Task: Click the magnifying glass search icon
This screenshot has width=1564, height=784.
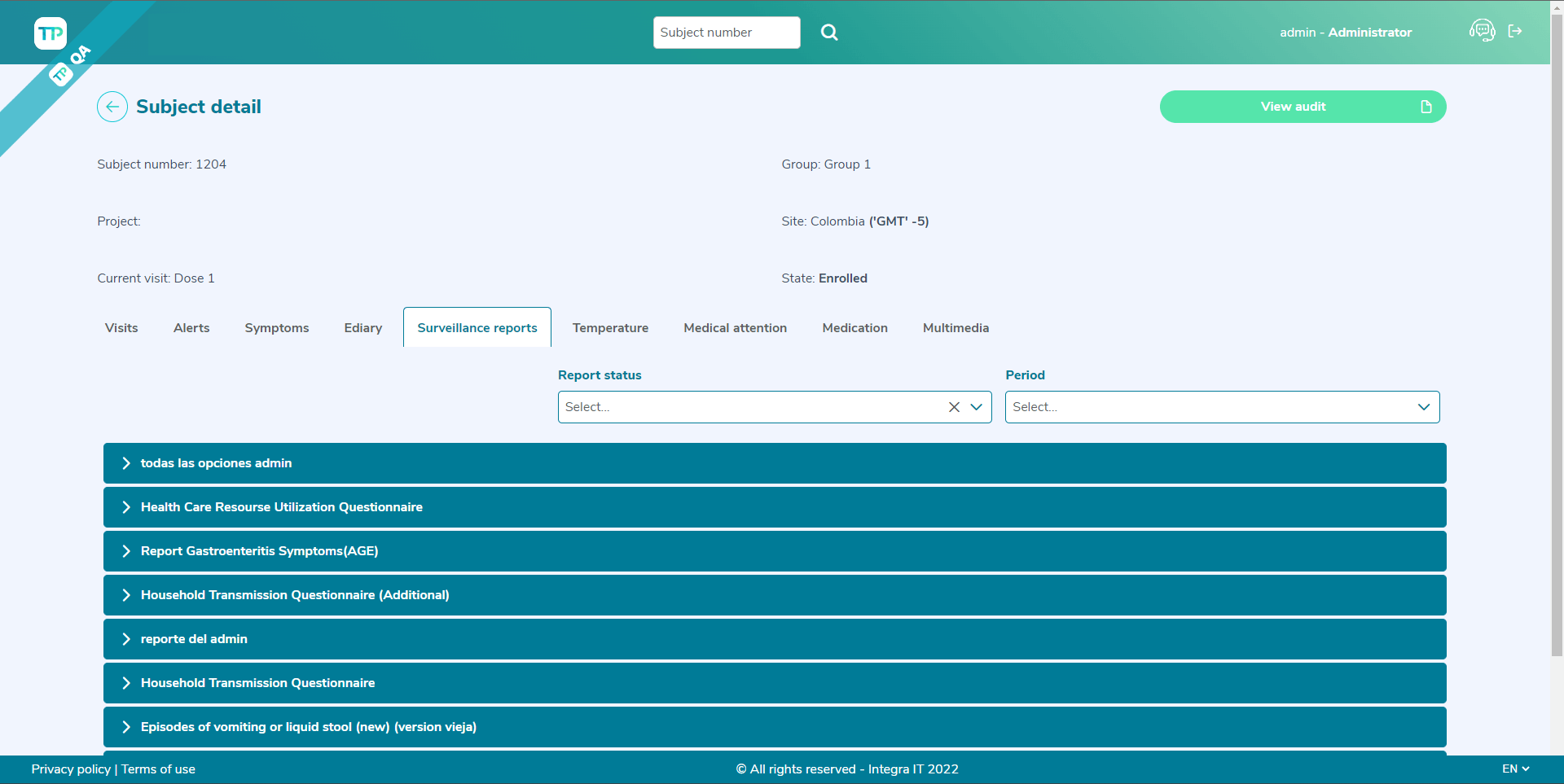Action: click(828, 33)
